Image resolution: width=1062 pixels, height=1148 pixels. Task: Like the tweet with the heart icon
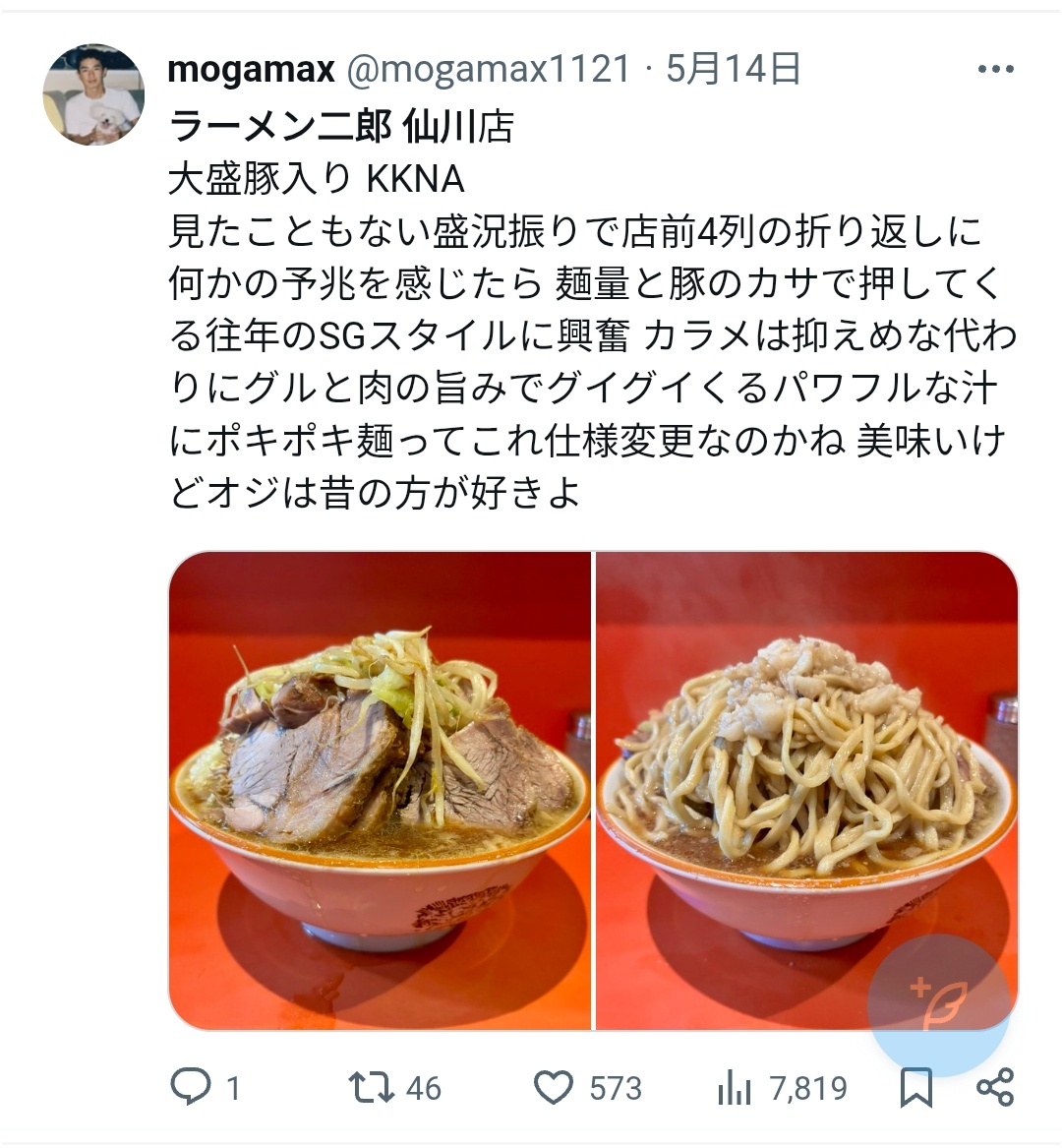[x=554, y=1087]
